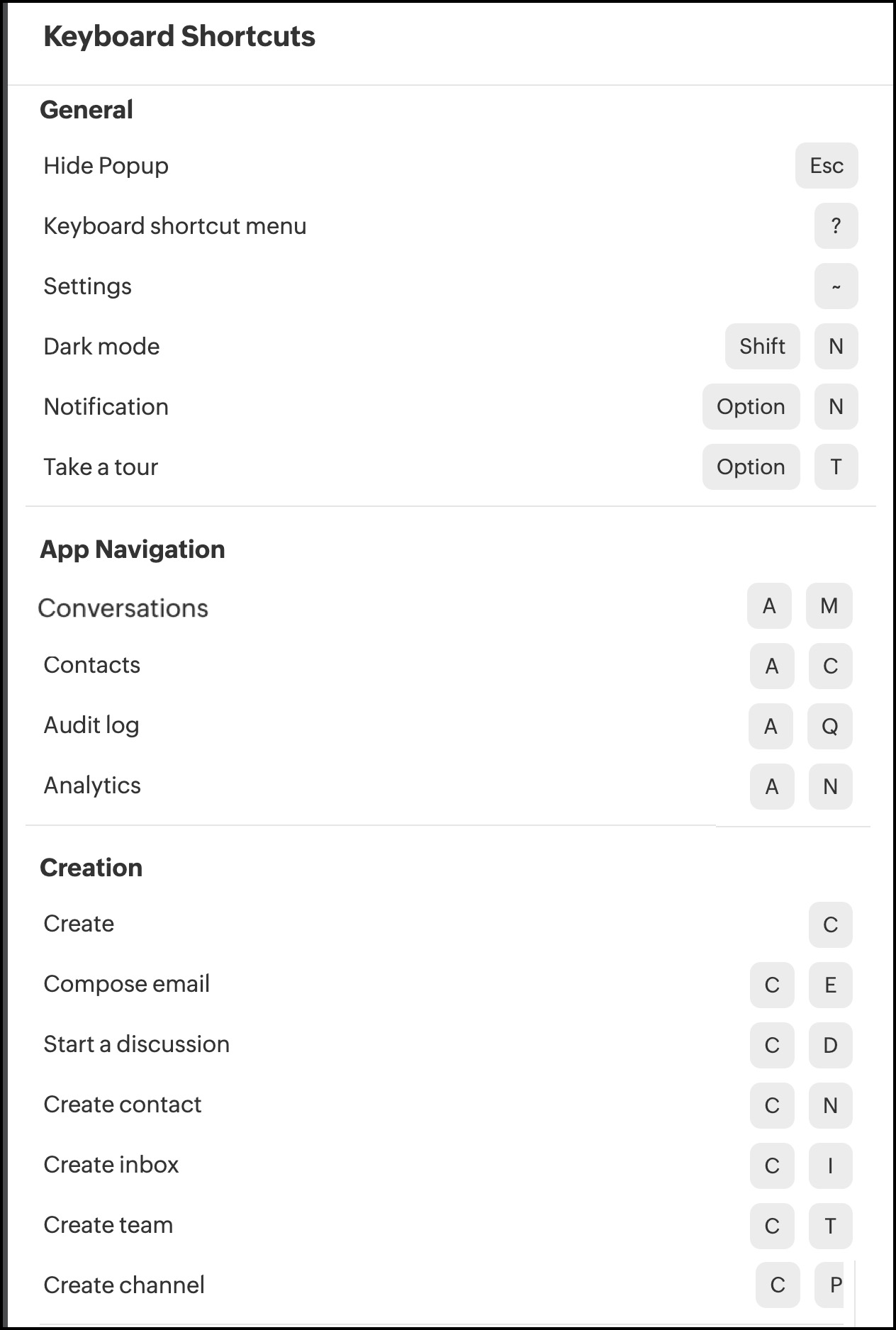Viewport: 896px width, 1330px height.
Task: Select the Keyboard shortcut menu entry
Action: point(175,226)
